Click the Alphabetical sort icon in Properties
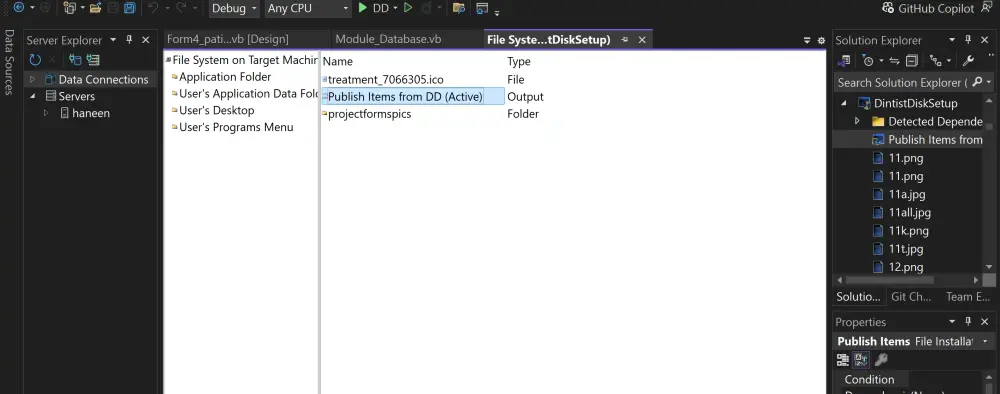The height and width of the screenshot is (394, 1000). 861,360
